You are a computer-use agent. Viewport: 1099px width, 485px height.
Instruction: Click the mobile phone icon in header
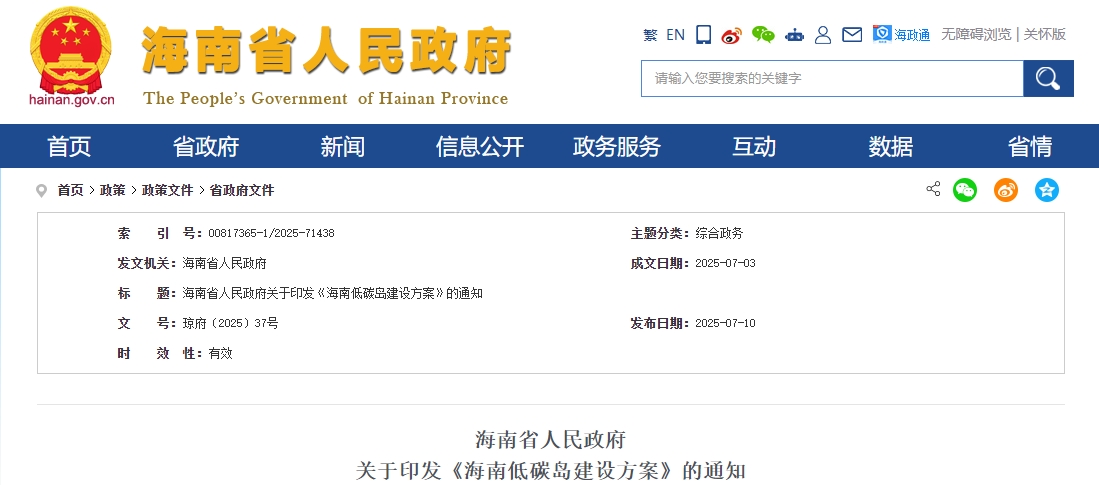(703, 35)
